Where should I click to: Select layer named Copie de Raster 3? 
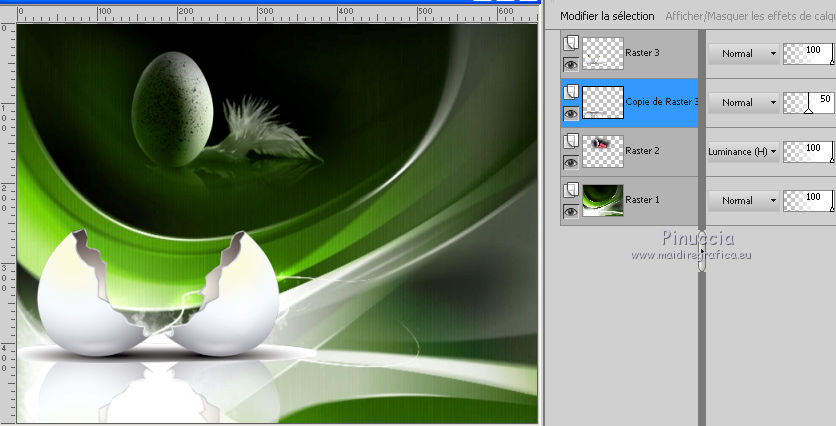coord(662,101)
